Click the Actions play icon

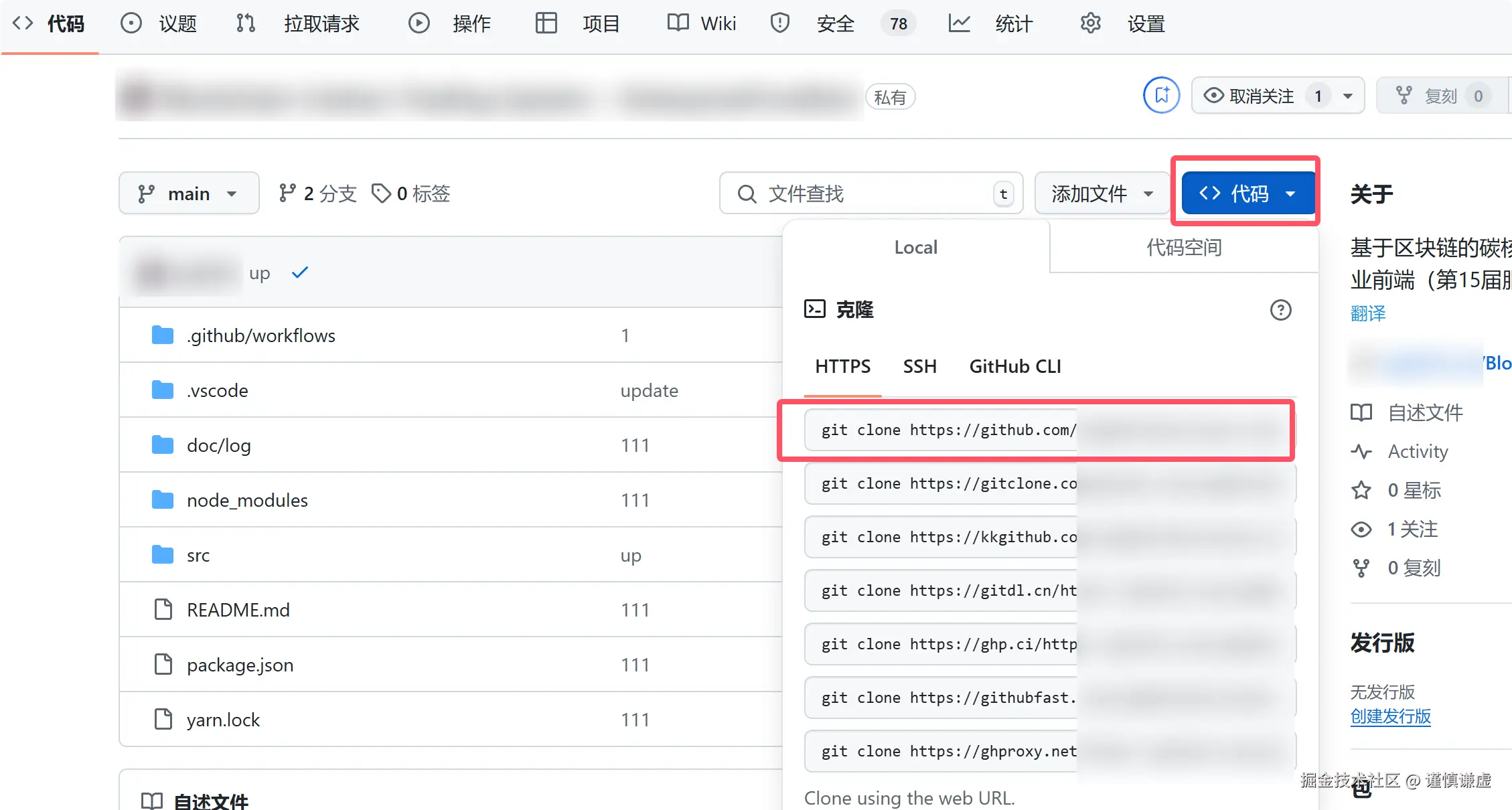pos(419,23)
